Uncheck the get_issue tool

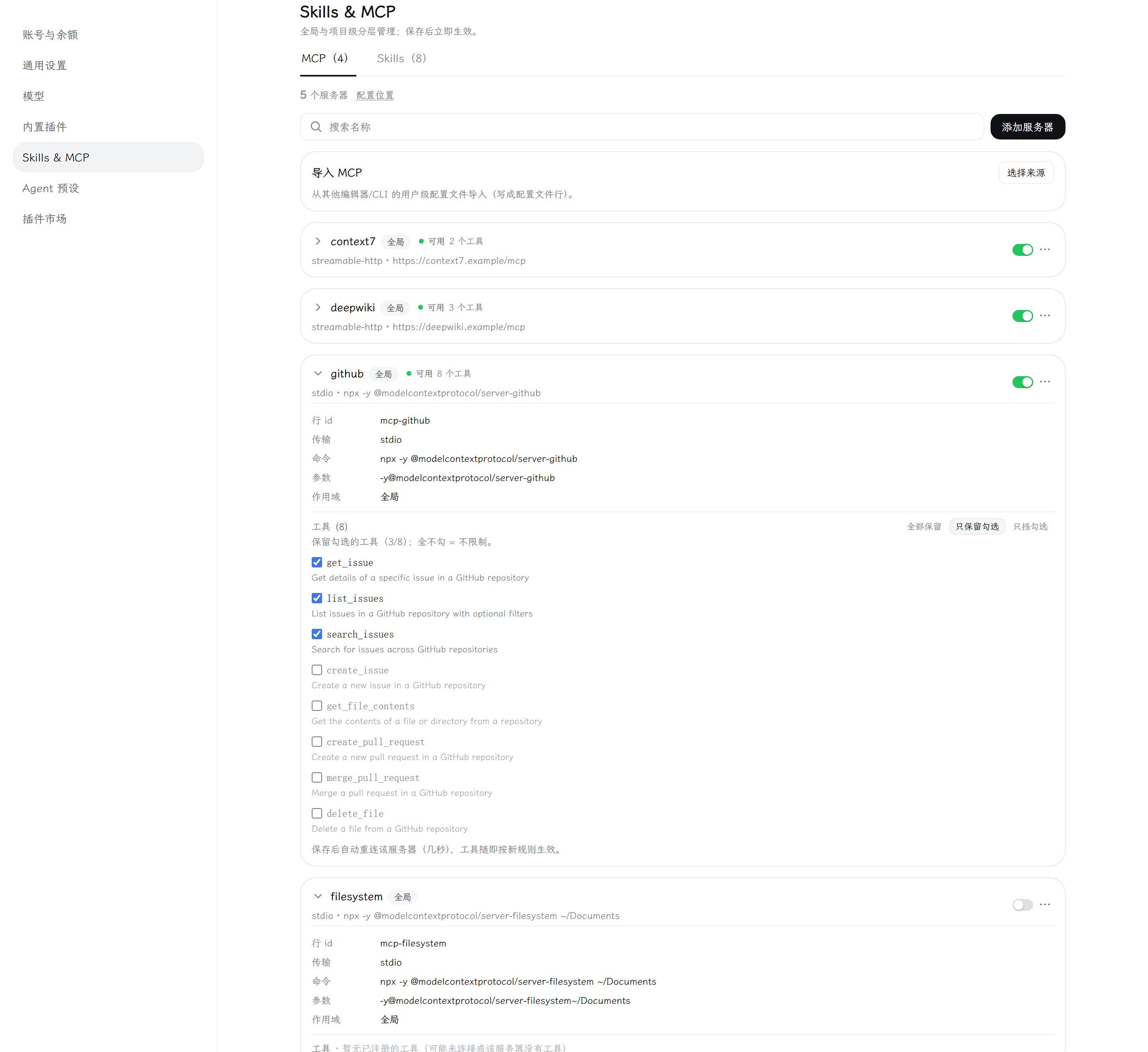[x=316, y=562]
